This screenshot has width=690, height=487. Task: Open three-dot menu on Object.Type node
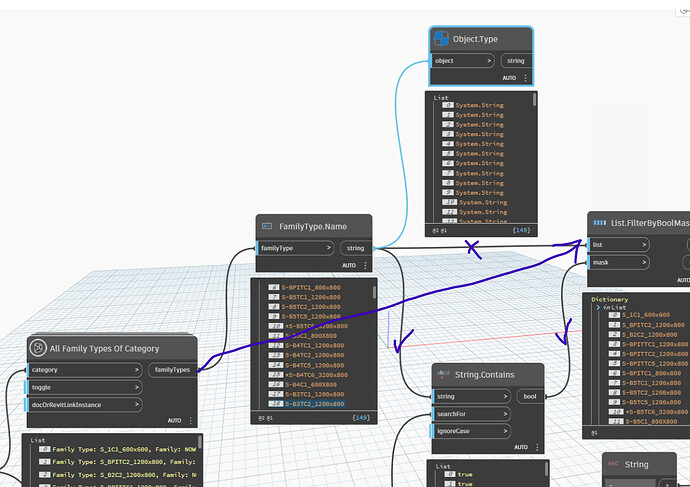point(525,77)
